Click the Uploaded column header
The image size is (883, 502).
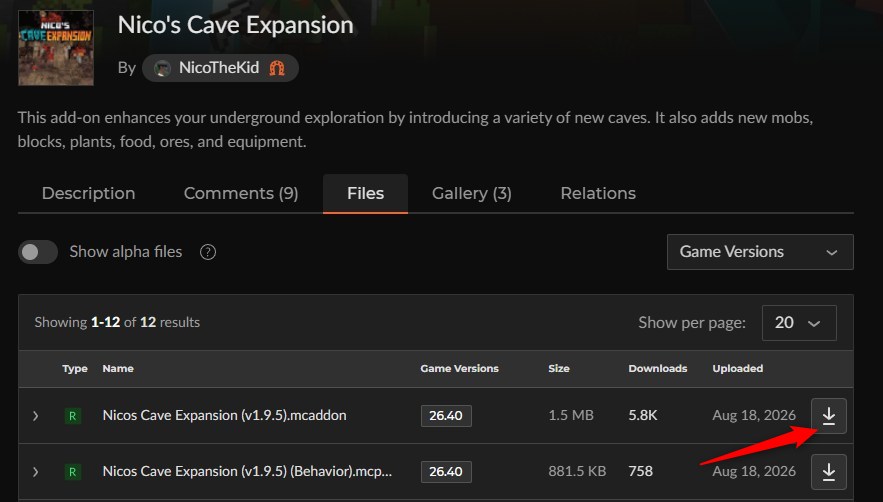(x=738, y=368)
